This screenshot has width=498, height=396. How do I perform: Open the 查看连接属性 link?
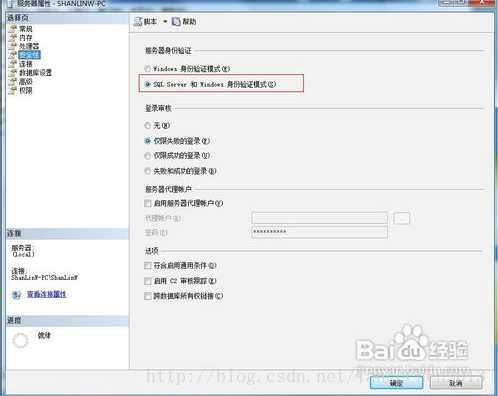click(x=46, y=294)
